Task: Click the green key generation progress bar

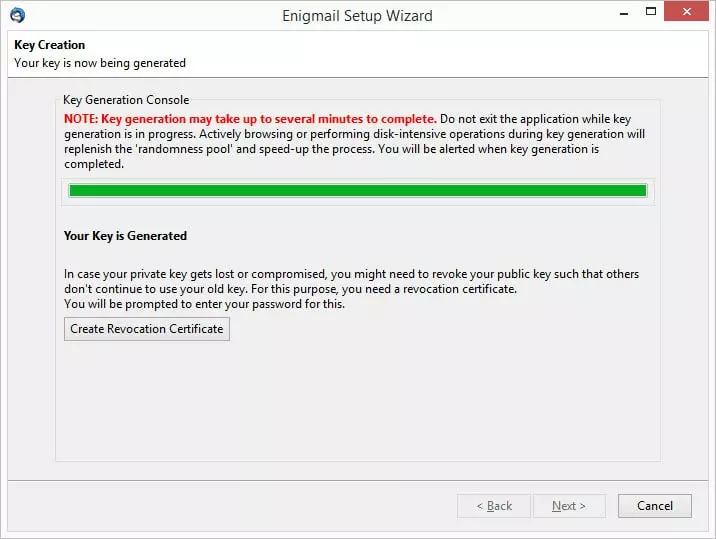Action: coord(357,190)
